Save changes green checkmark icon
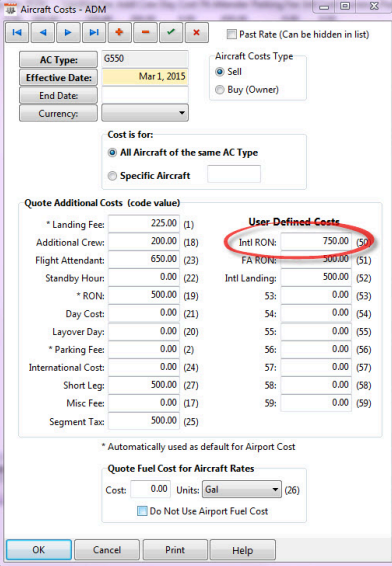The image size is (392, 566). [171, 32]
